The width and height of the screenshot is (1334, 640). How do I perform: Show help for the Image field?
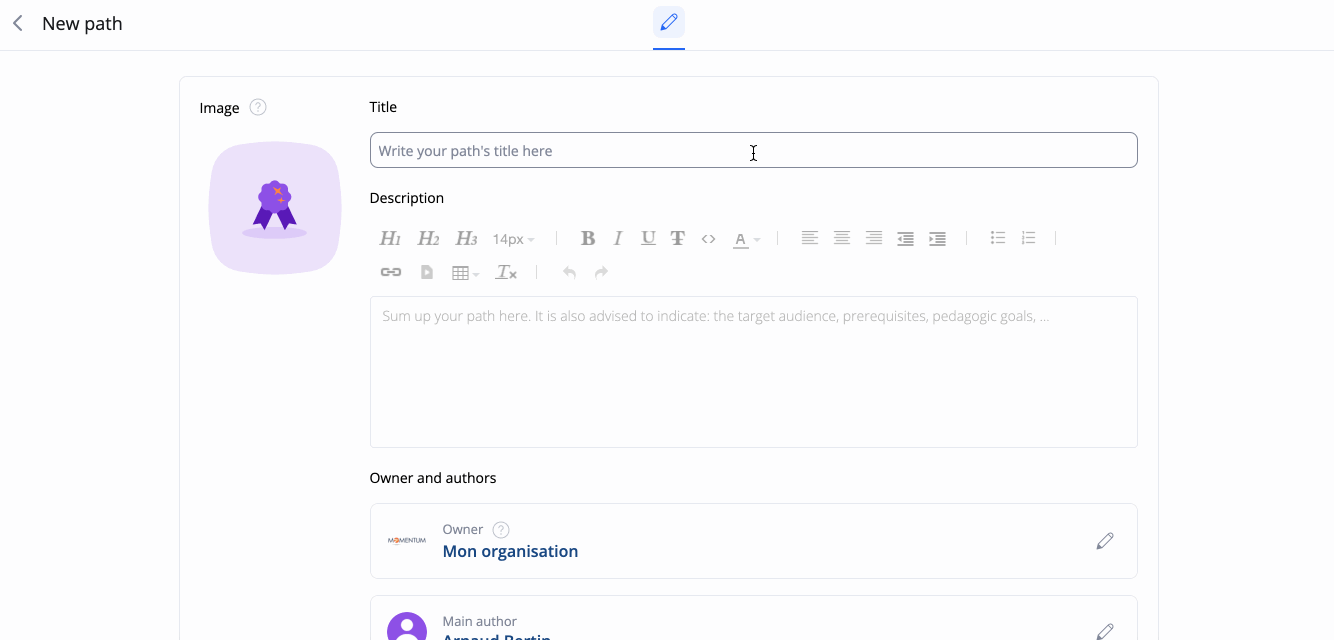258,107
